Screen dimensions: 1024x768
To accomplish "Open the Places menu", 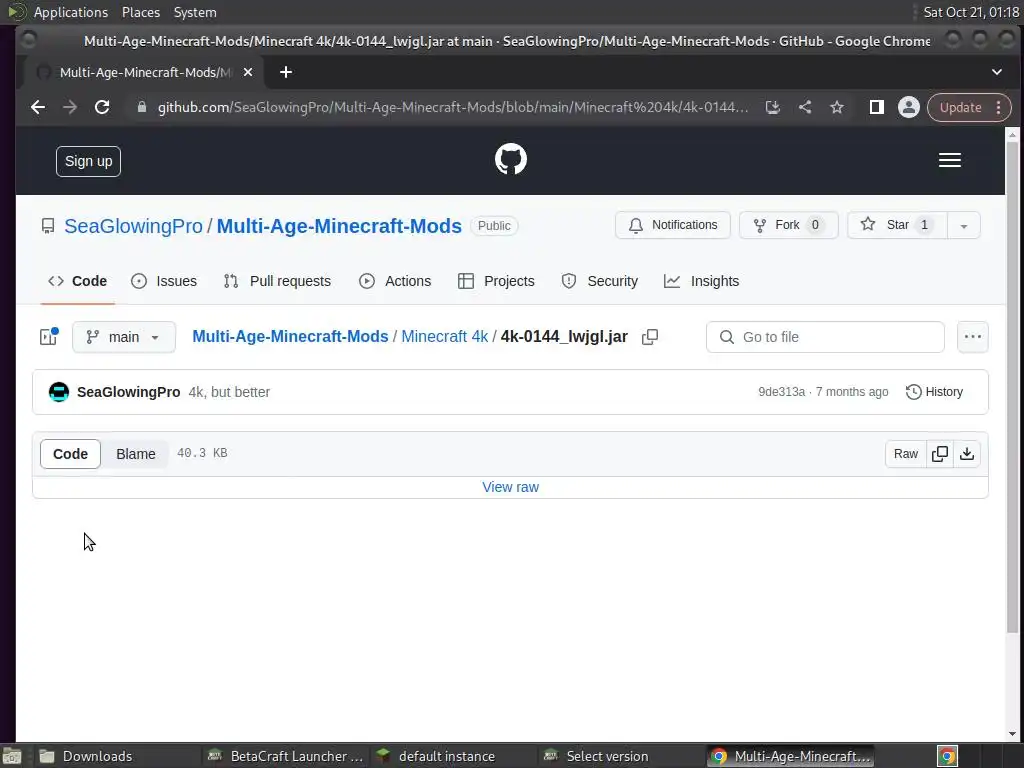I will click(x=141, y=12).
